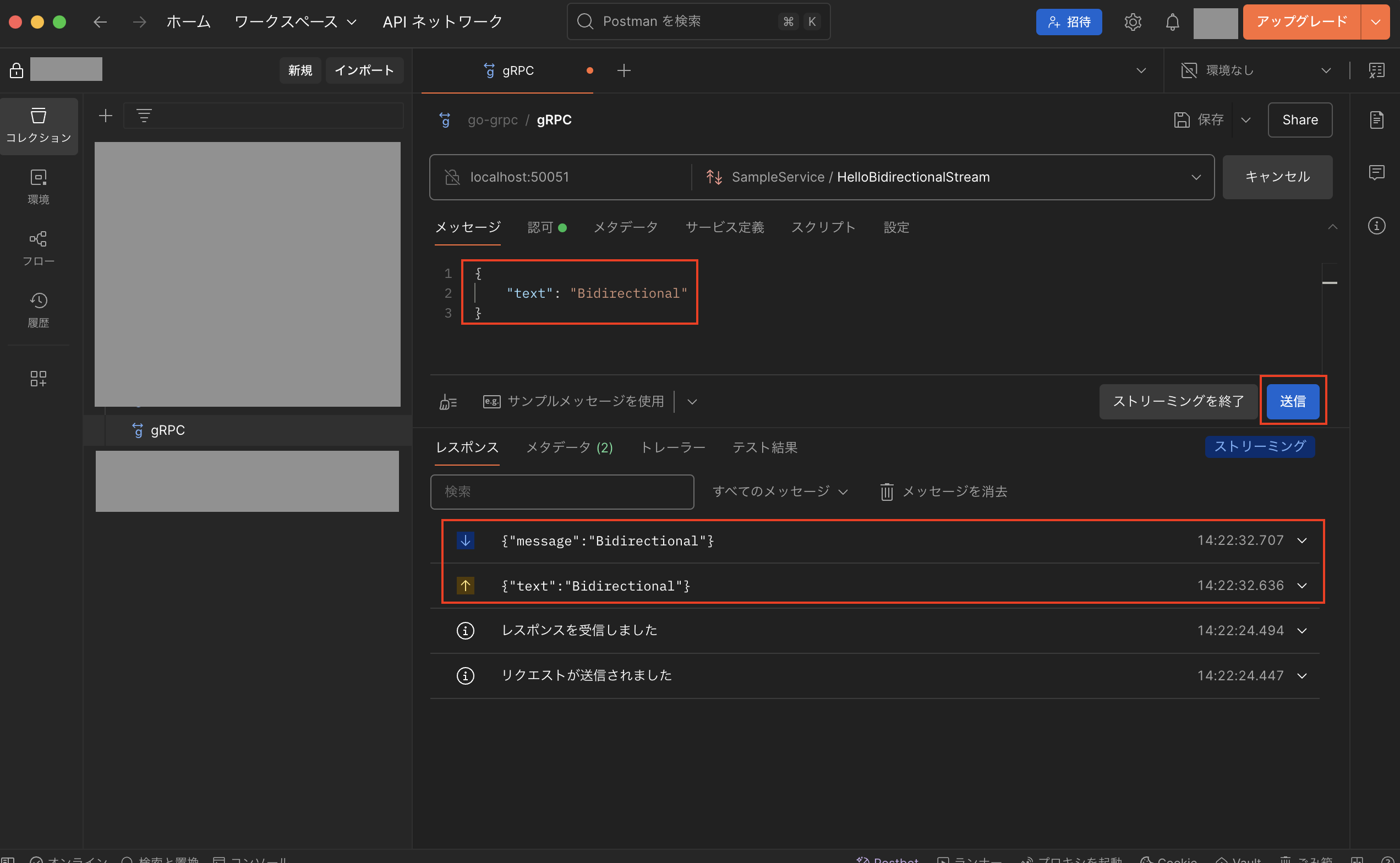Open settings gear icon in header
The height and width of the screenshot is (863, 1400).
tap(1133, 21)
